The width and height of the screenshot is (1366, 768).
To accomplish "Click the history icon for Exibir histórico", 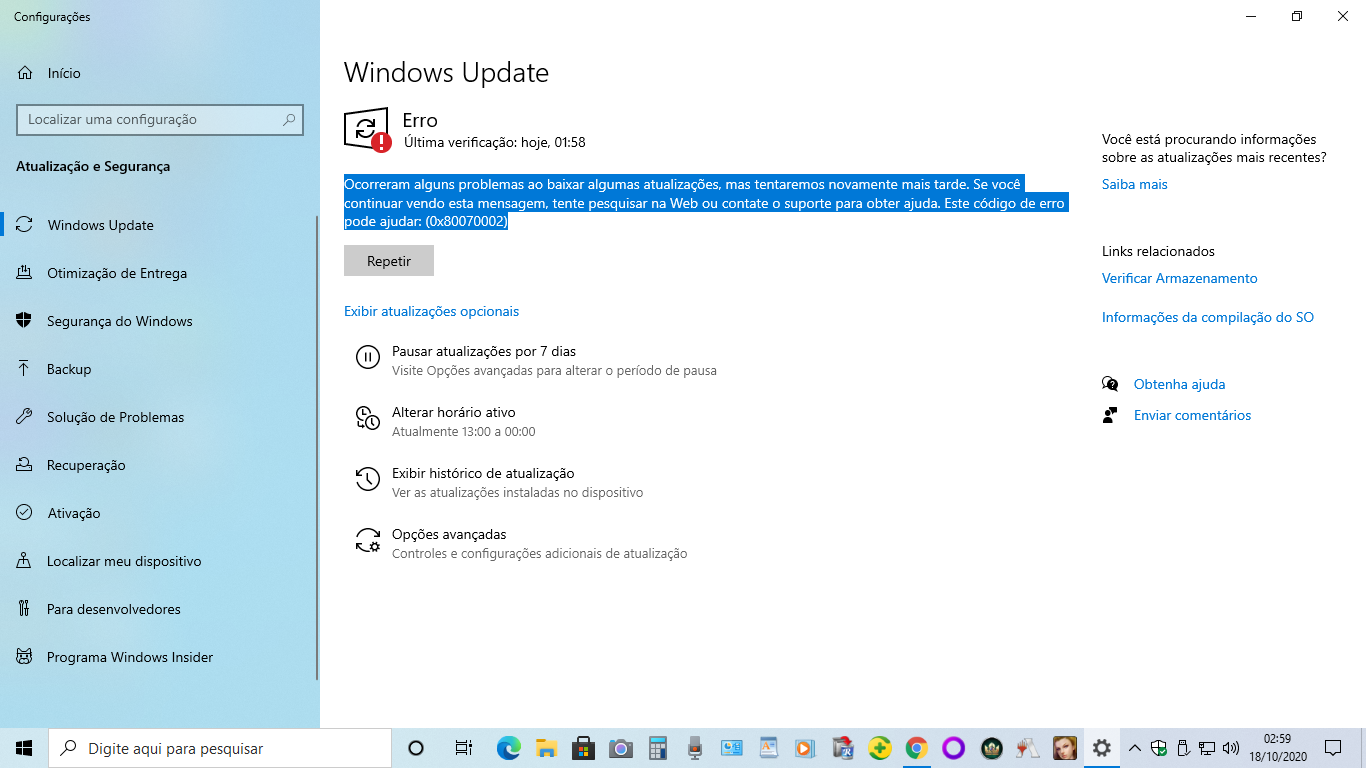I will (x=368, y=479).
